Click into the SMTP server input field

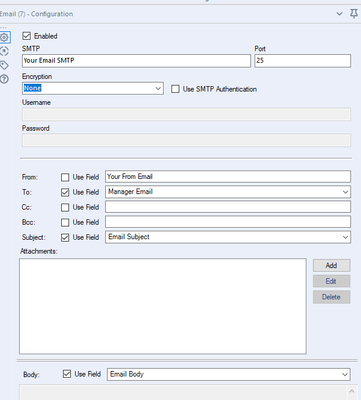pyautogui.click(x=136, y=61)
